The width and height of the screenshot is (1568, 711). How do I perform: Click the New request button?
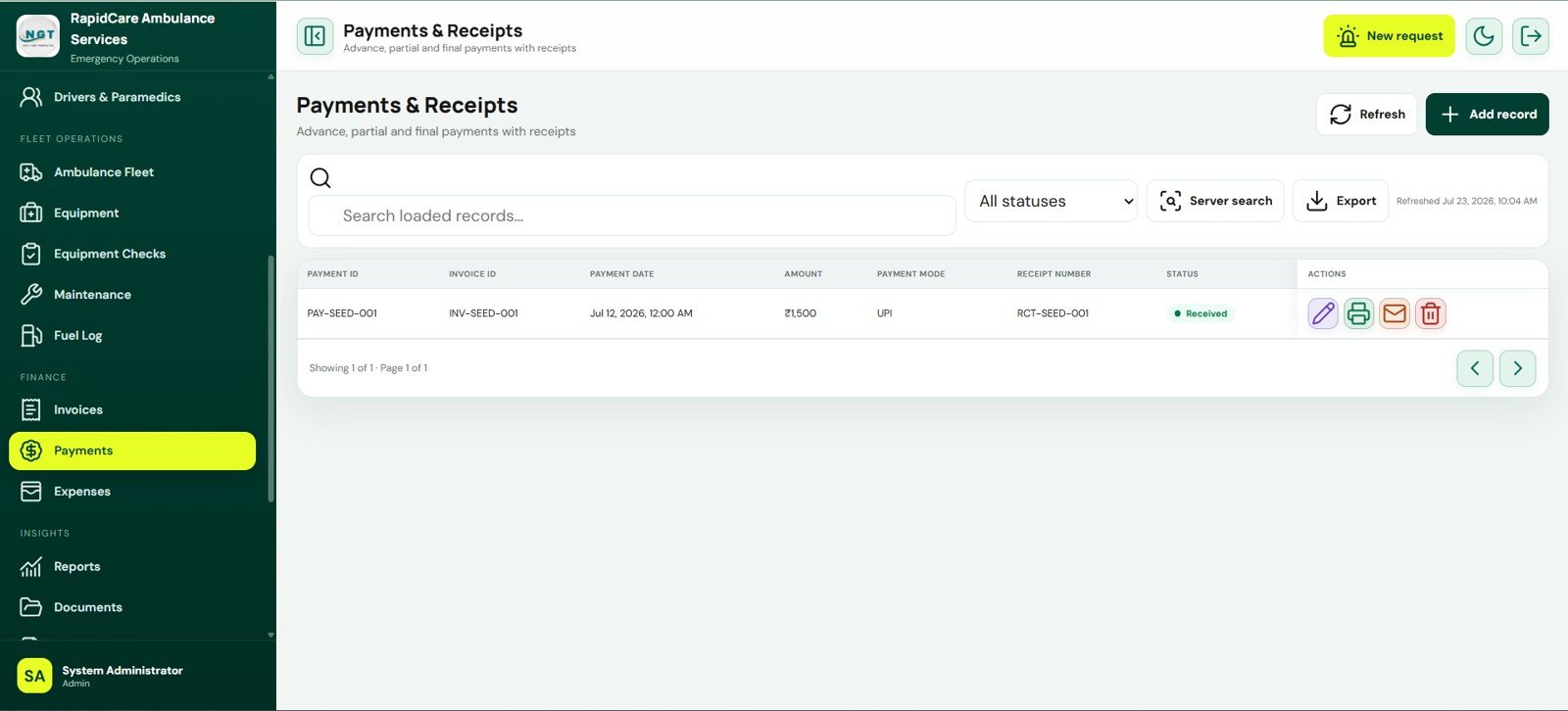(1389, 36)
